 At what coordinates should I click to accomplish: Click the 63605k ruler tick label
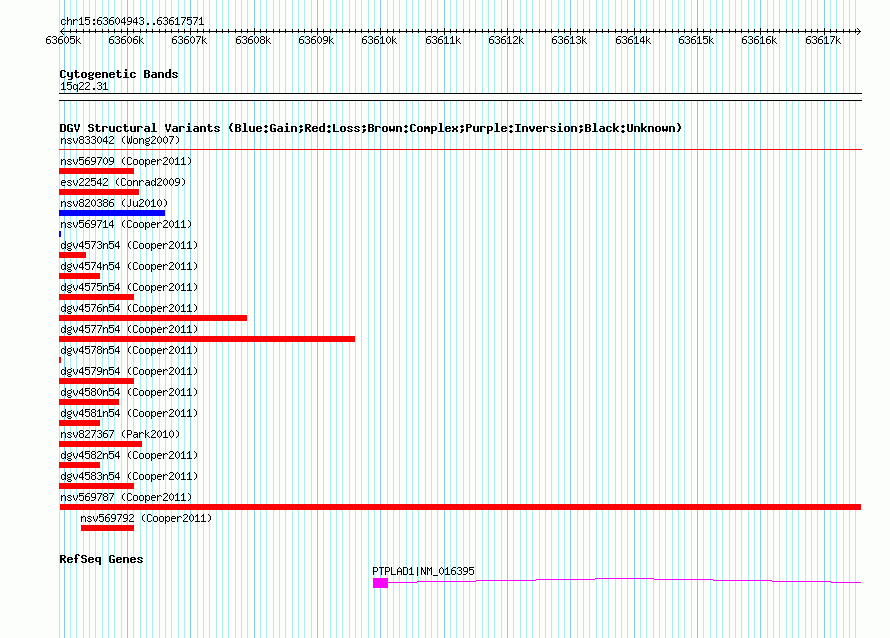(x=63, y=40)
